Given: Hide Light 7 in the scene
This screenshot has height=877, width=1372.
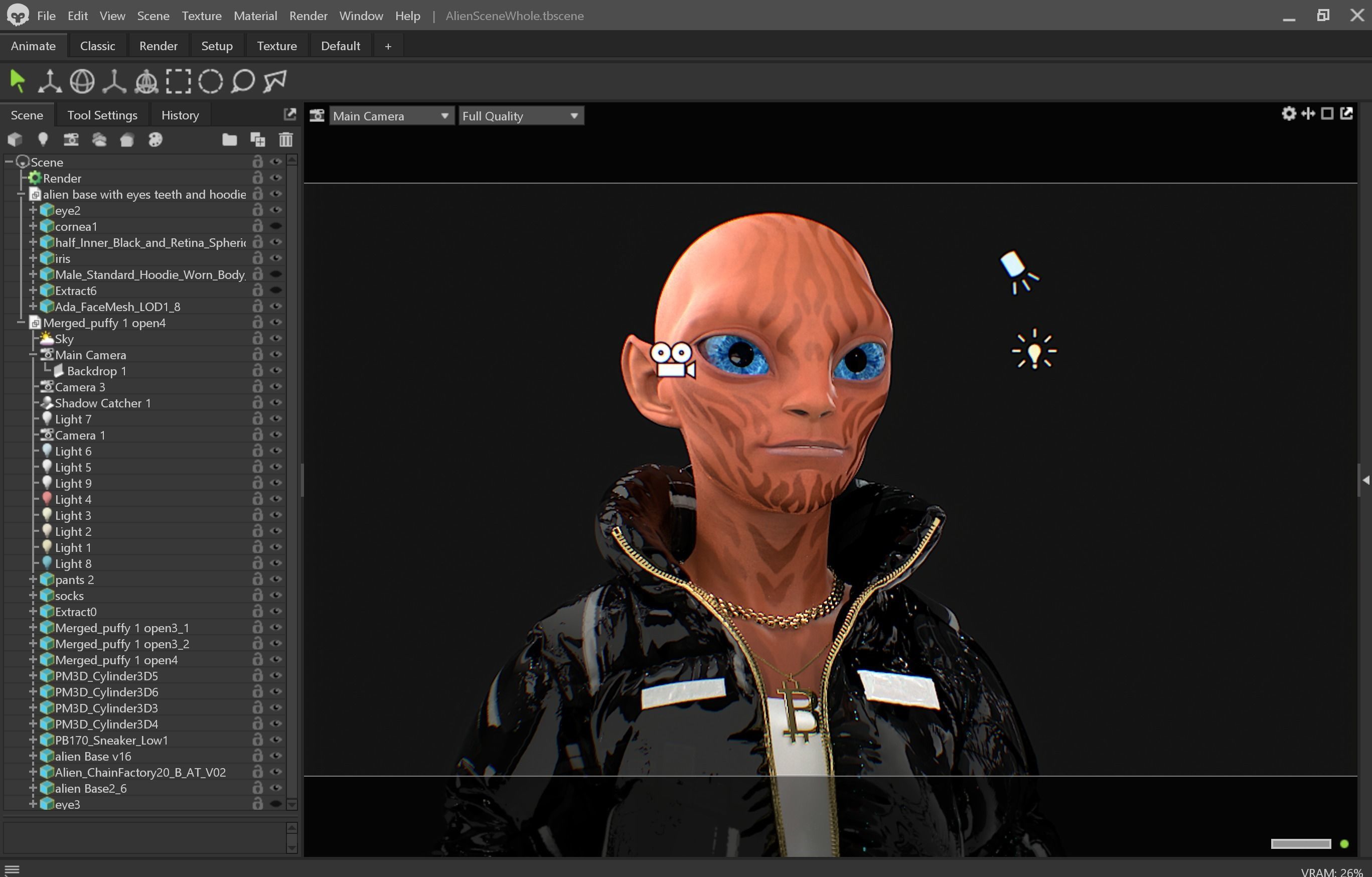Looking at the screenshot, I should coord(276,418).
